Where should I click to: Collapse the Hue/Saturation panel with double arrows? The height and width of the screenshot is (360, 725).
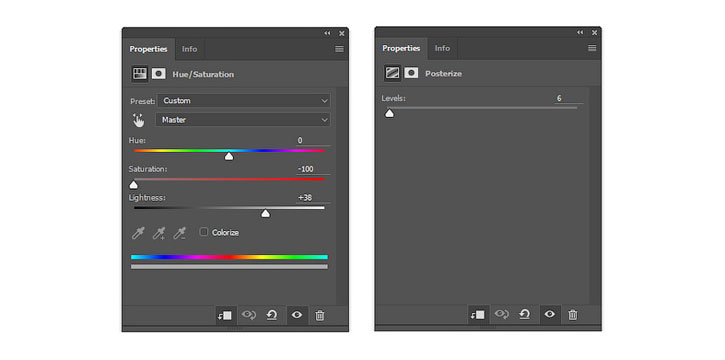[327, 33]
